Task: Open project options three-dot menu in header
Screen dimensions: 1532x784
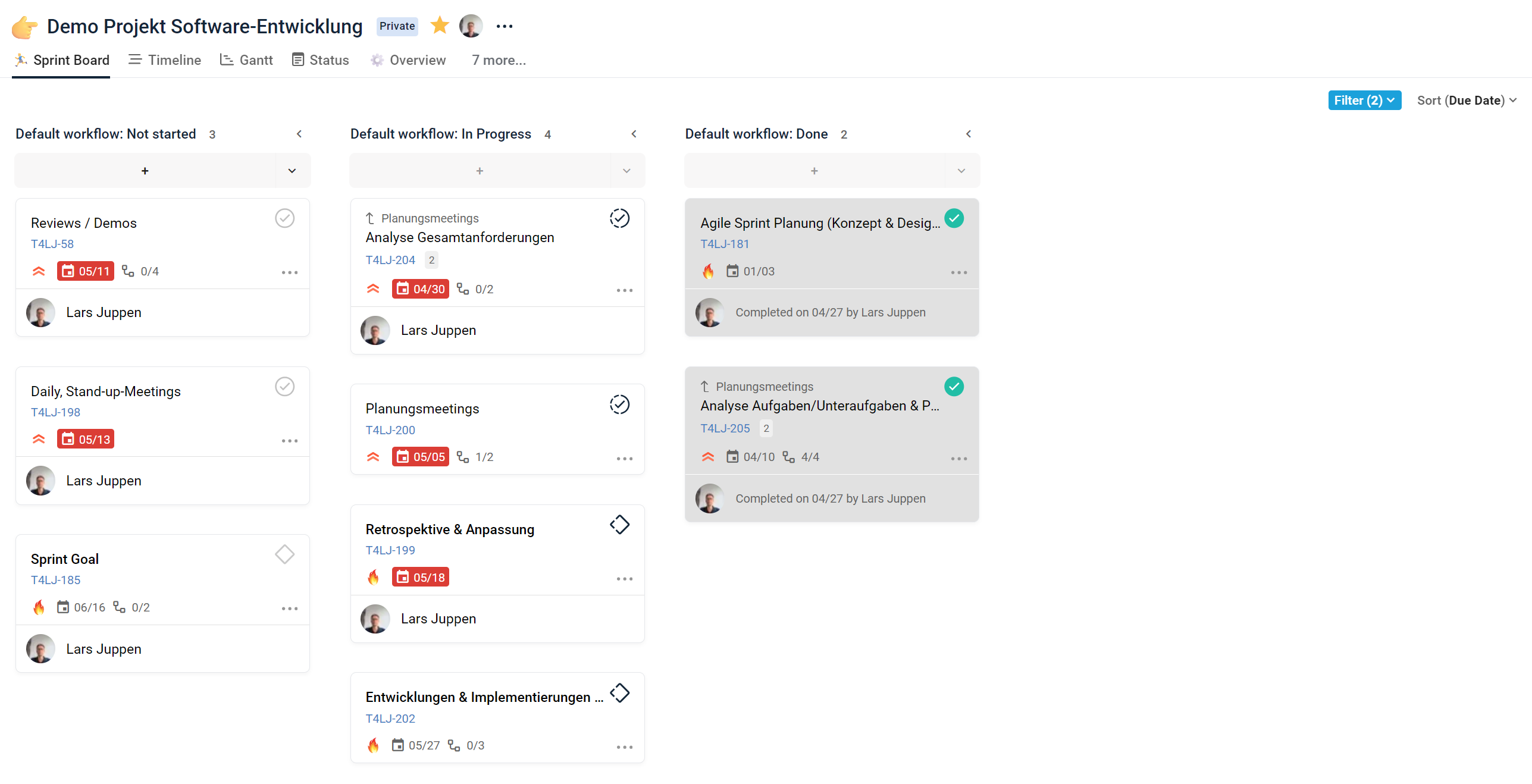Action: point(505,26)
